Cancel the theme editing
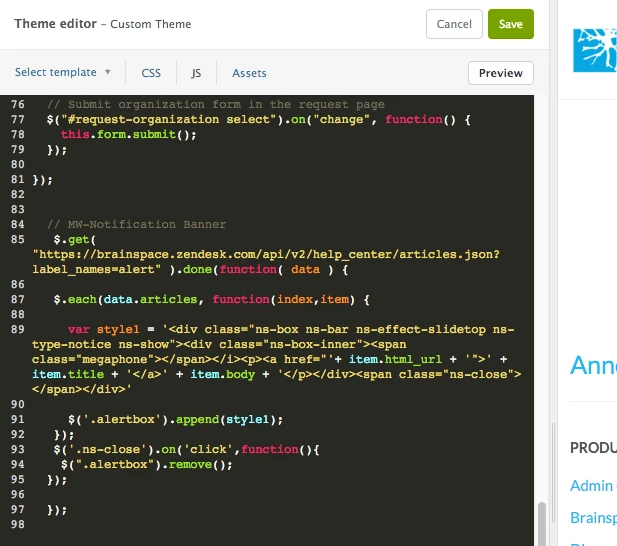The width and height of the screenshot is (617, 546). click(x=454, y=24)
